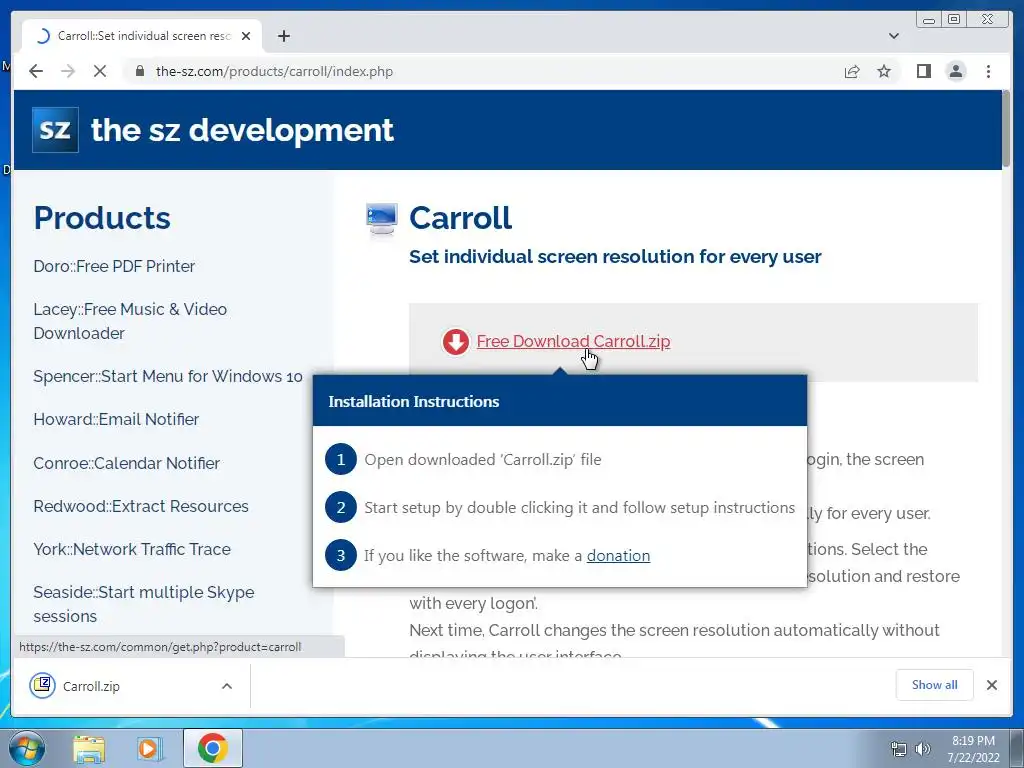This screenshot has width=1024, height=768.
Task: Click 'Set individual screen resolution' subtitle
Action: pyautogui.click(x=615, y=257)
